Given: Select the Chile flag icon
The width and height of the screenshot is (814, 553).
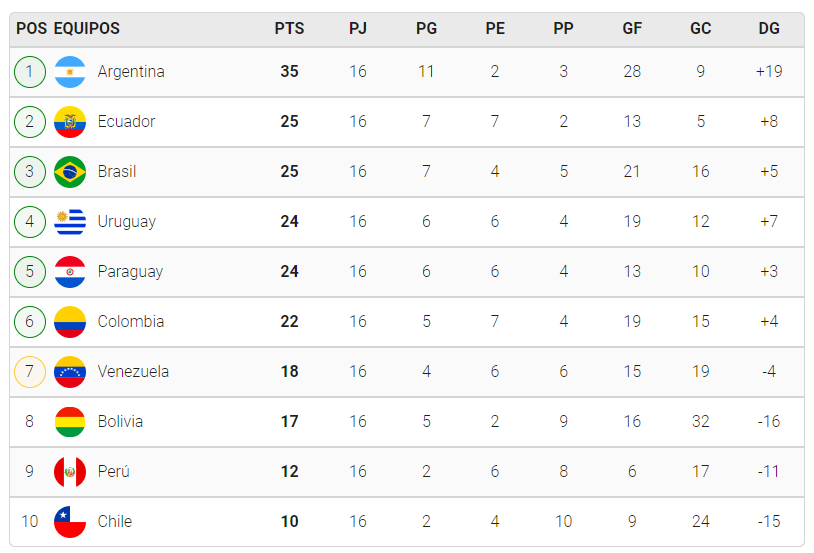Looking at the screenshot, I should 70,521.
